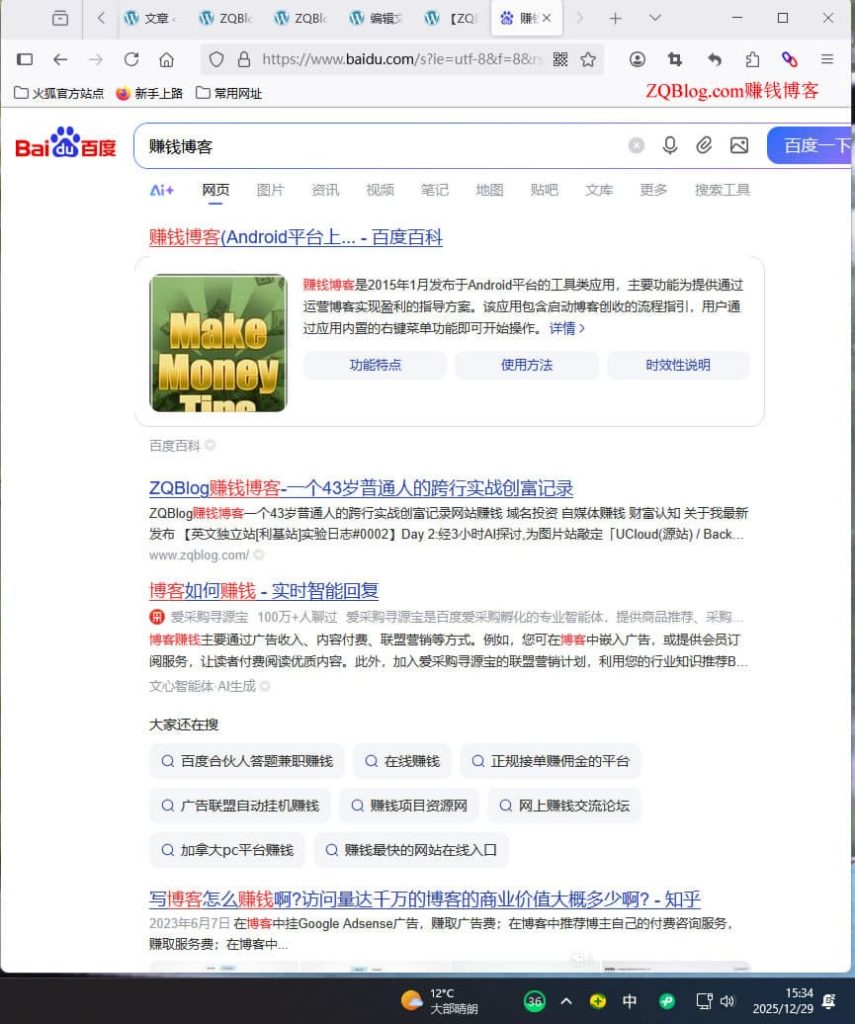Viewport: 855px width, 1024px height.
Task: Click the browser address bar URL
Action: click(x=402, y=59)
